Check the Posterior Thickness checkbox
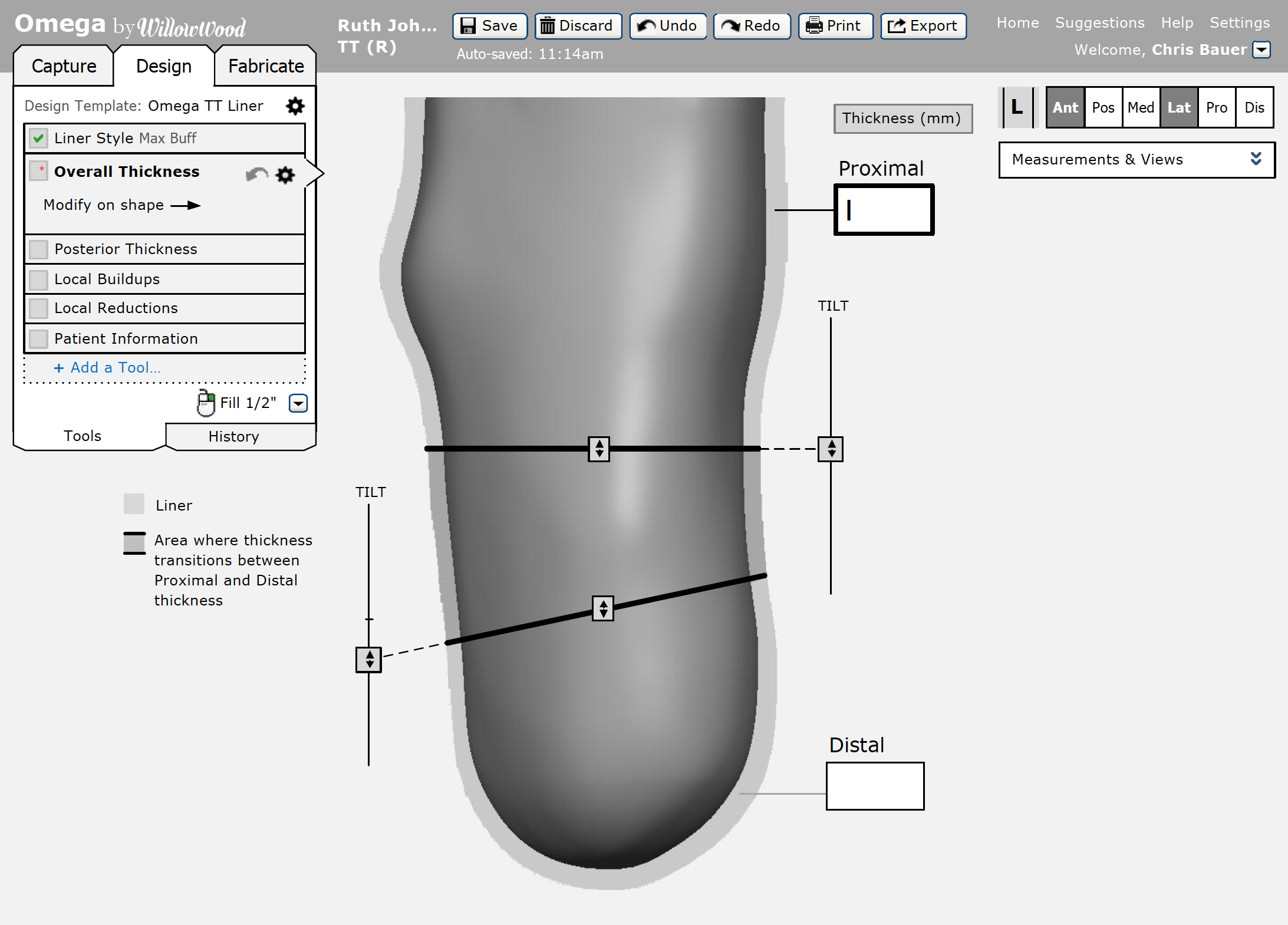 coord(39,249)
